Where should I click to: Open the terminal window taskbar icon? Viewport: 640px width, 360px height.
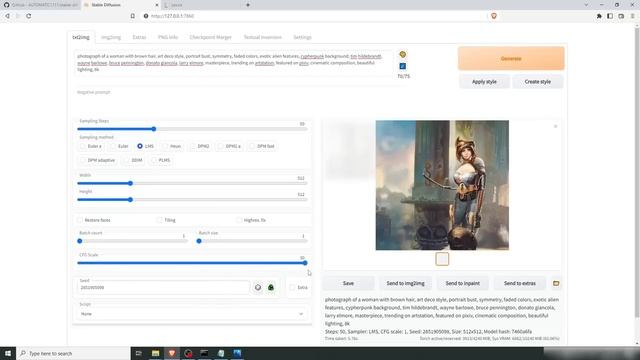tap(204, 353)
